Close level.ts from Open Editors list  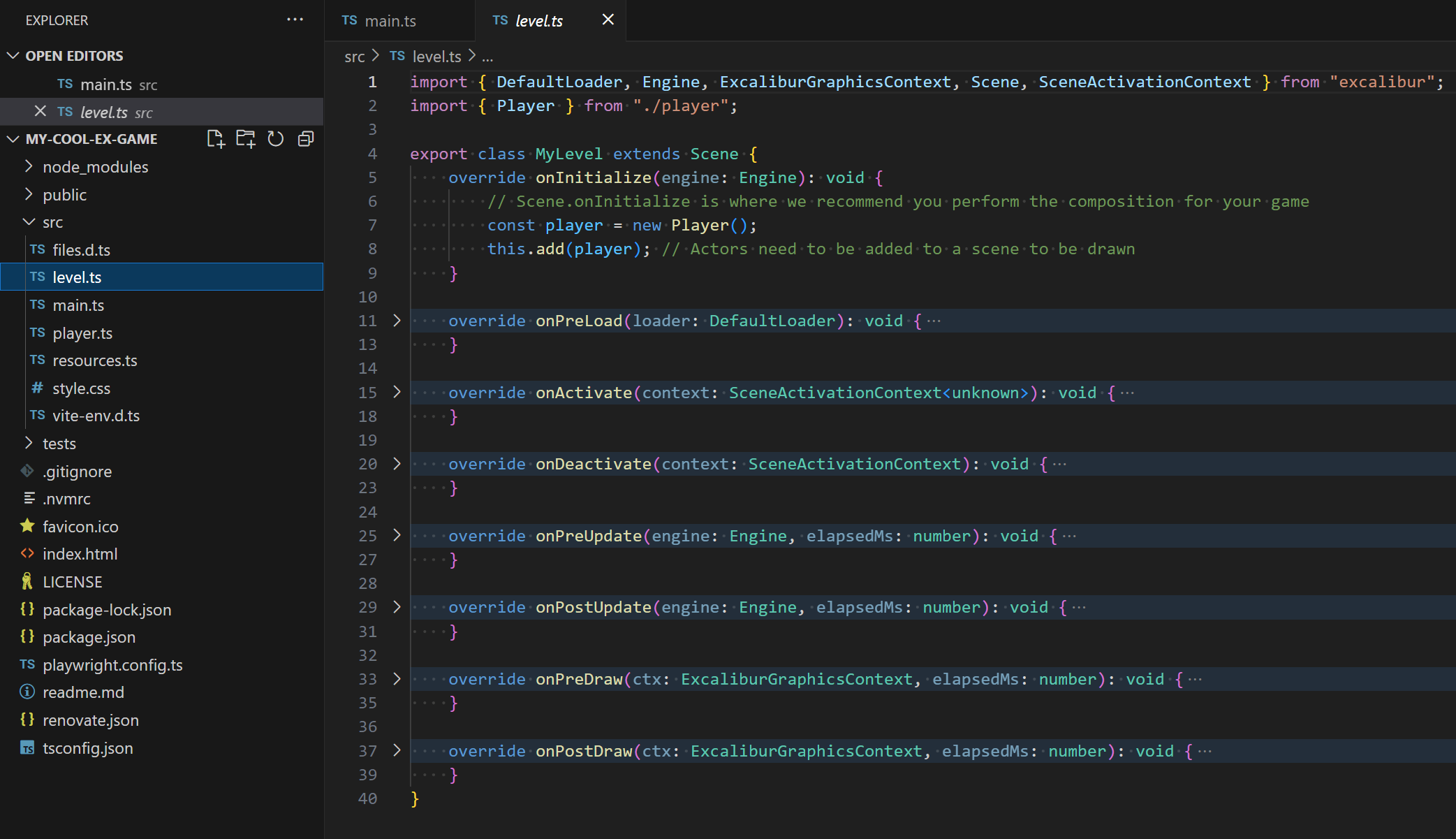coord(41,112)
